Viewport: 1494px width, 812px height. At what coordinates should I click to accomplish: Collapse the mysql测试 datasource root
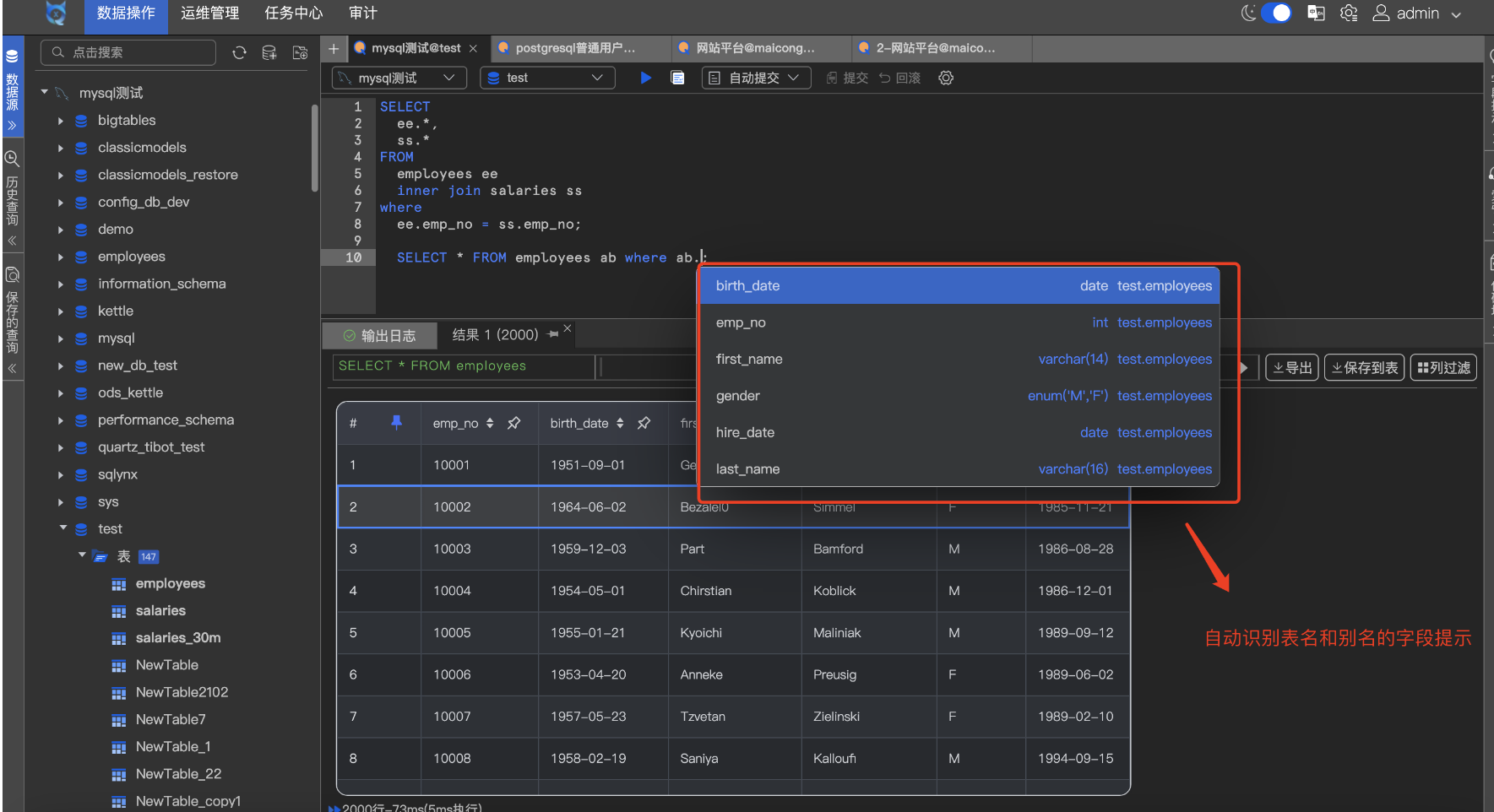44,92
